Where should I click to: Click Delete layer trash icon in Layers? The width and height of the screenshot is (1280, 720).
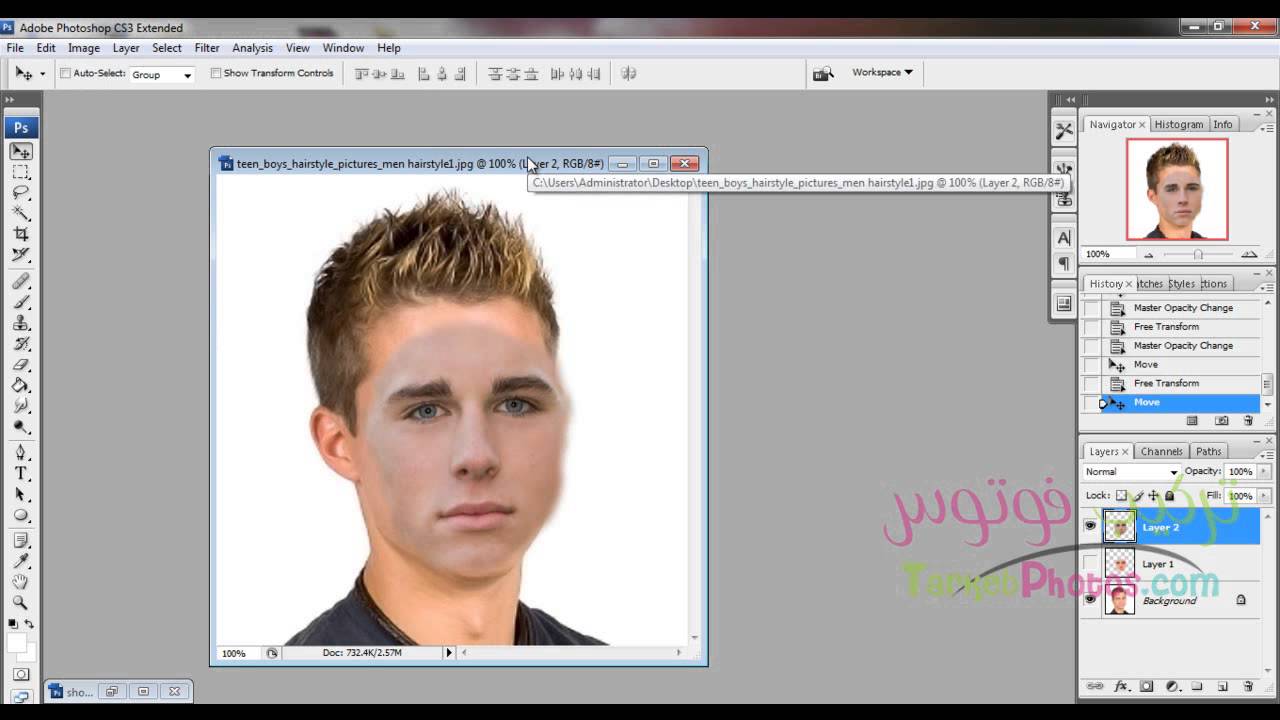1248,687
